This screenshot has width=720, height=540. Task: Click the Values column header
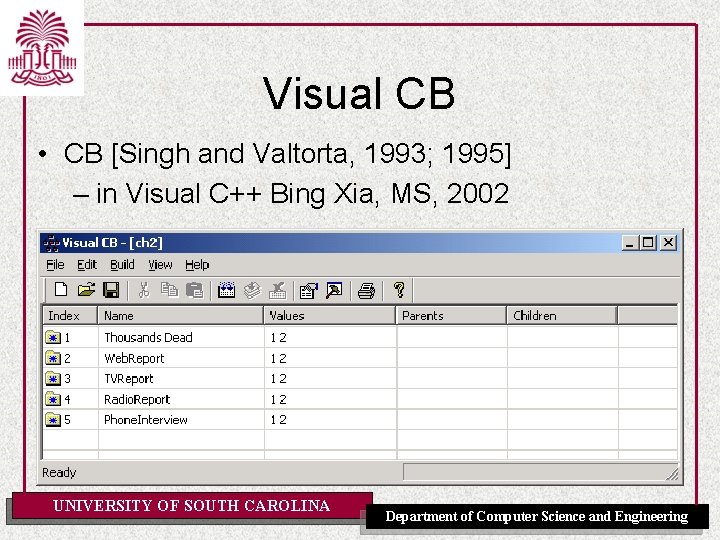pos(330,316)
